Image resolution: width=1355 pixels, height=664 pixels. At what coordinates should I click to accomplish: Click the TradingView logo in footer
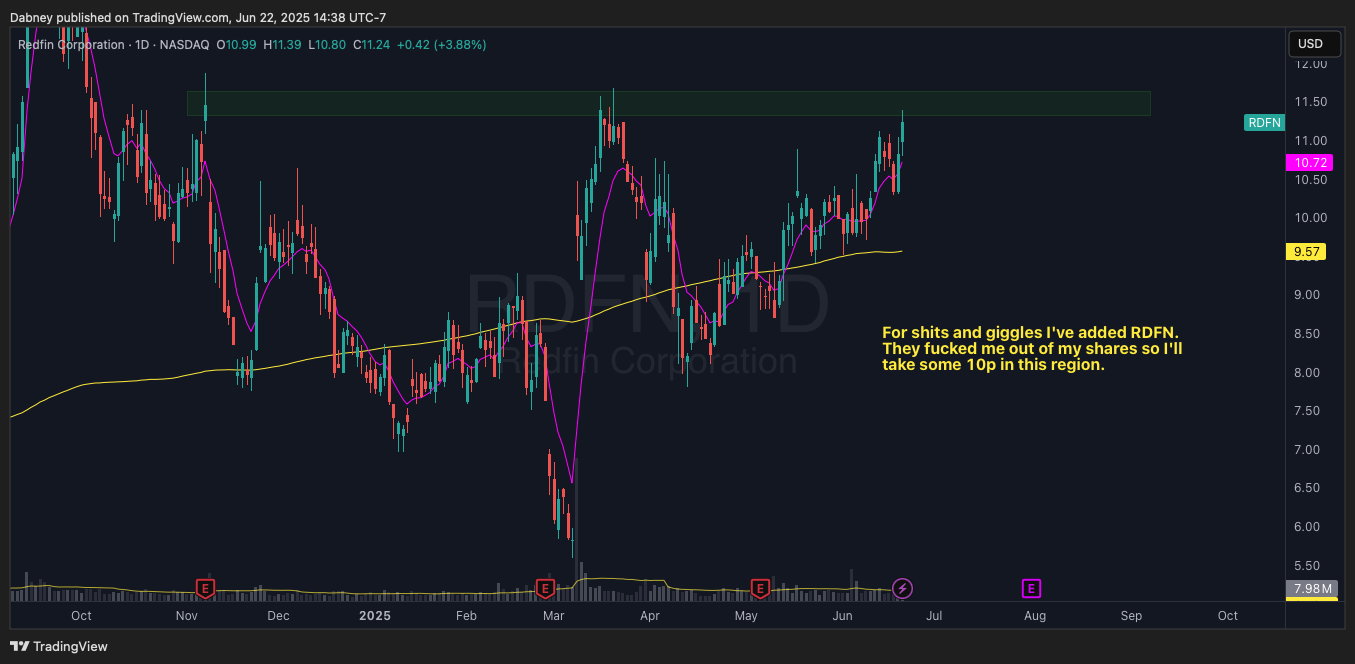click(x=59, y=646)
